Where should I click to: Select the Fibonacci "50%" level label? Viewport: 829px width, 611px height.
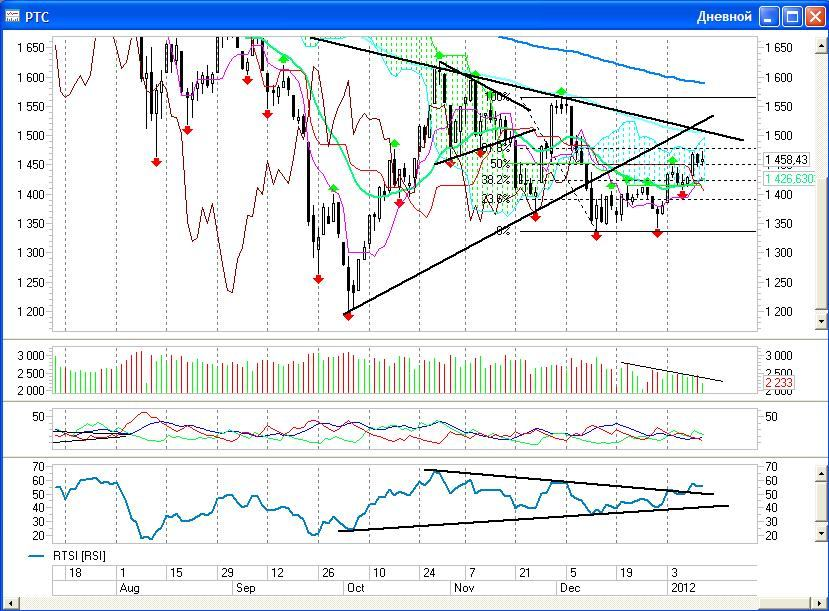click(500, 164)
